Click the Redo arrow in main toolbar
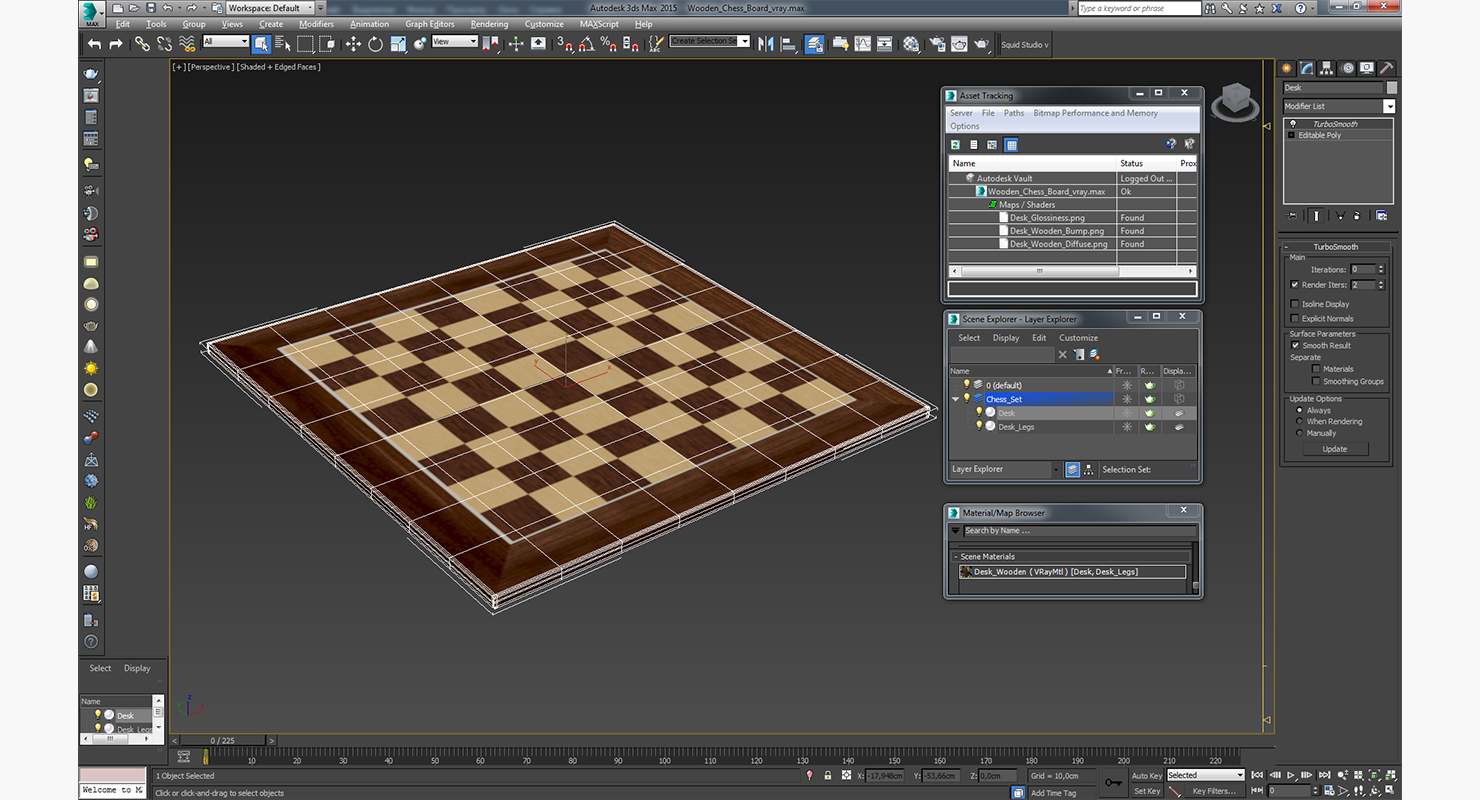This screenshot has height=800, width=1480. point(116,44)
